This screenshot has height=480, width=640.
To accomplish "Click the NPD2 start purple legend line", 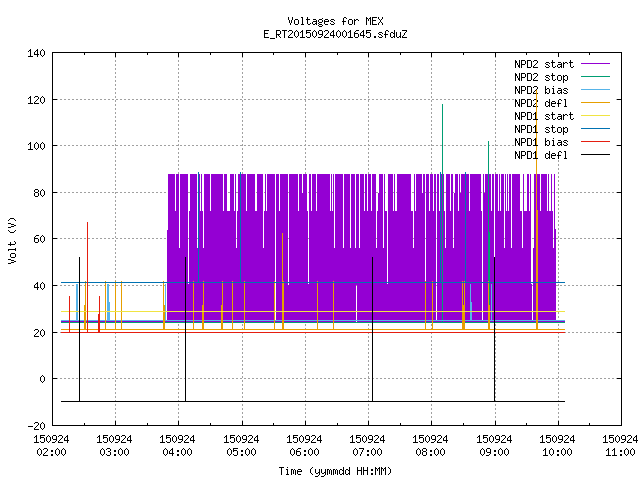I will (595, 64).
